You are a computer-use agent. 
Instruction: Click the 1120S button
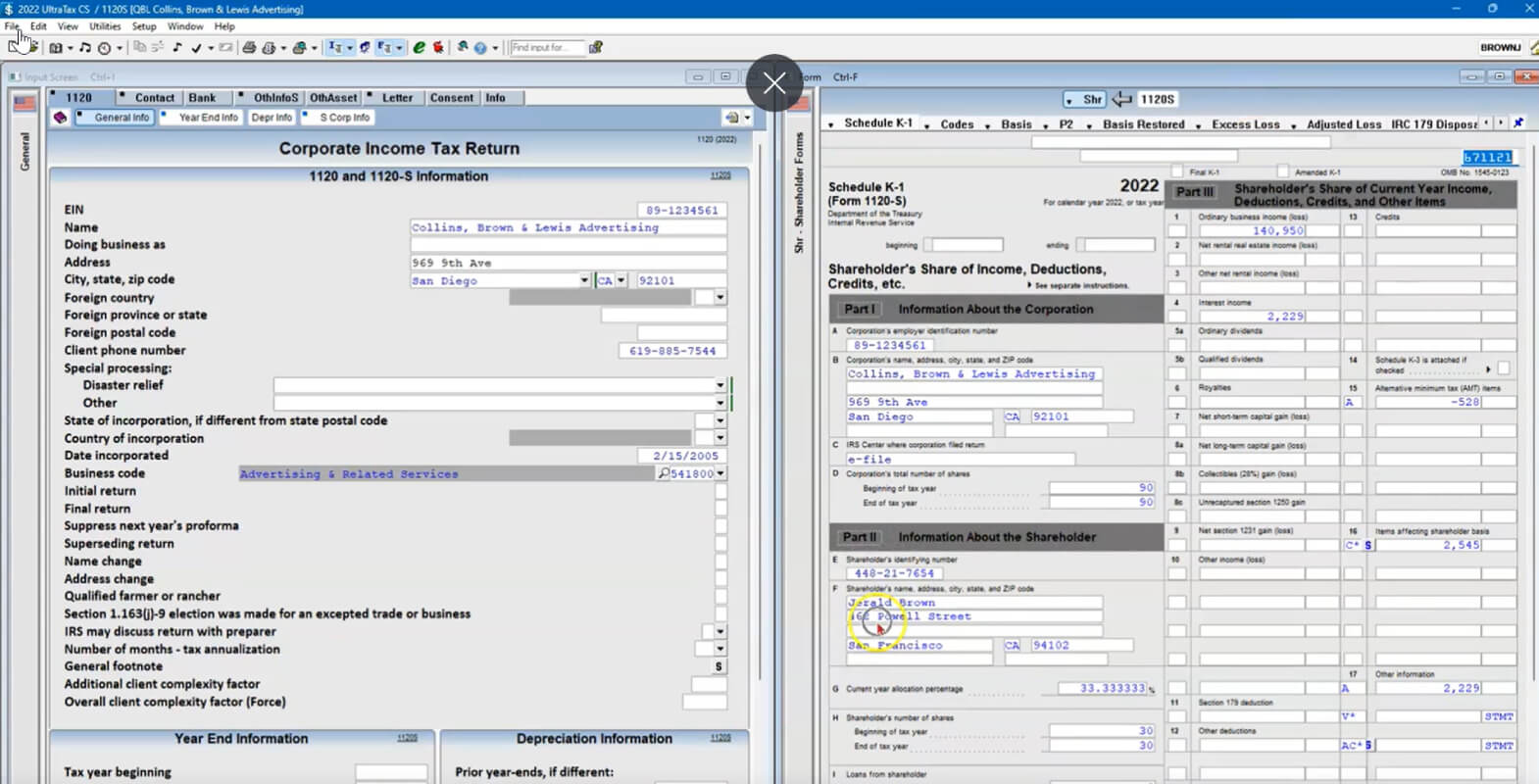click(x=1158, y=99)
